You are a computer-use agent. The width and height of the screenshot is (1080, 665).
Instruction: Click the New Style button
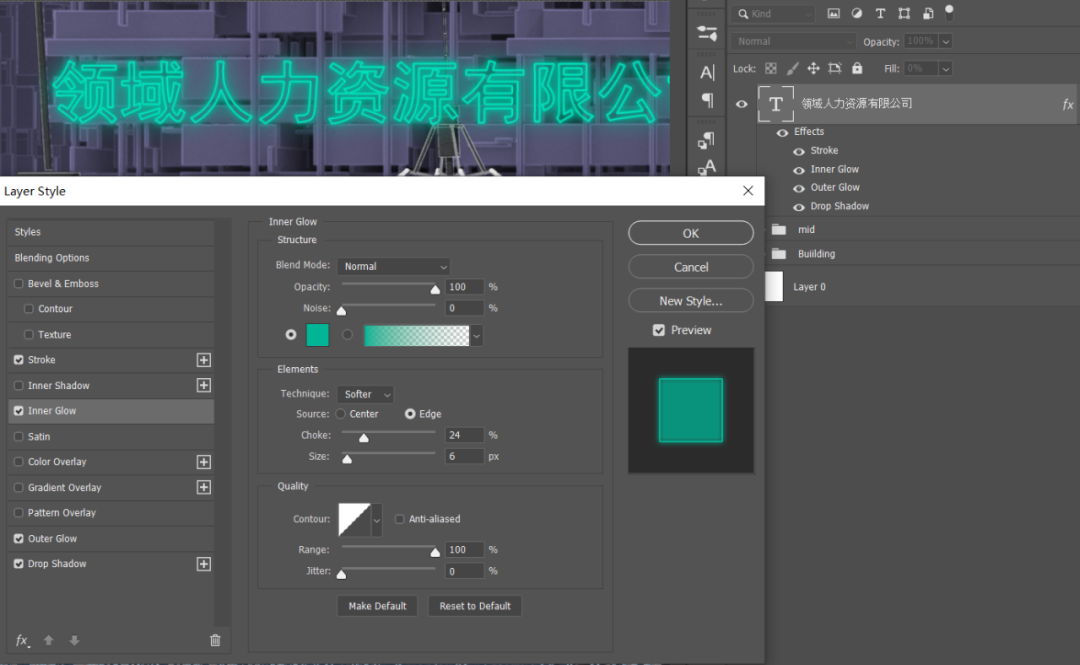(x=690, y=301)
